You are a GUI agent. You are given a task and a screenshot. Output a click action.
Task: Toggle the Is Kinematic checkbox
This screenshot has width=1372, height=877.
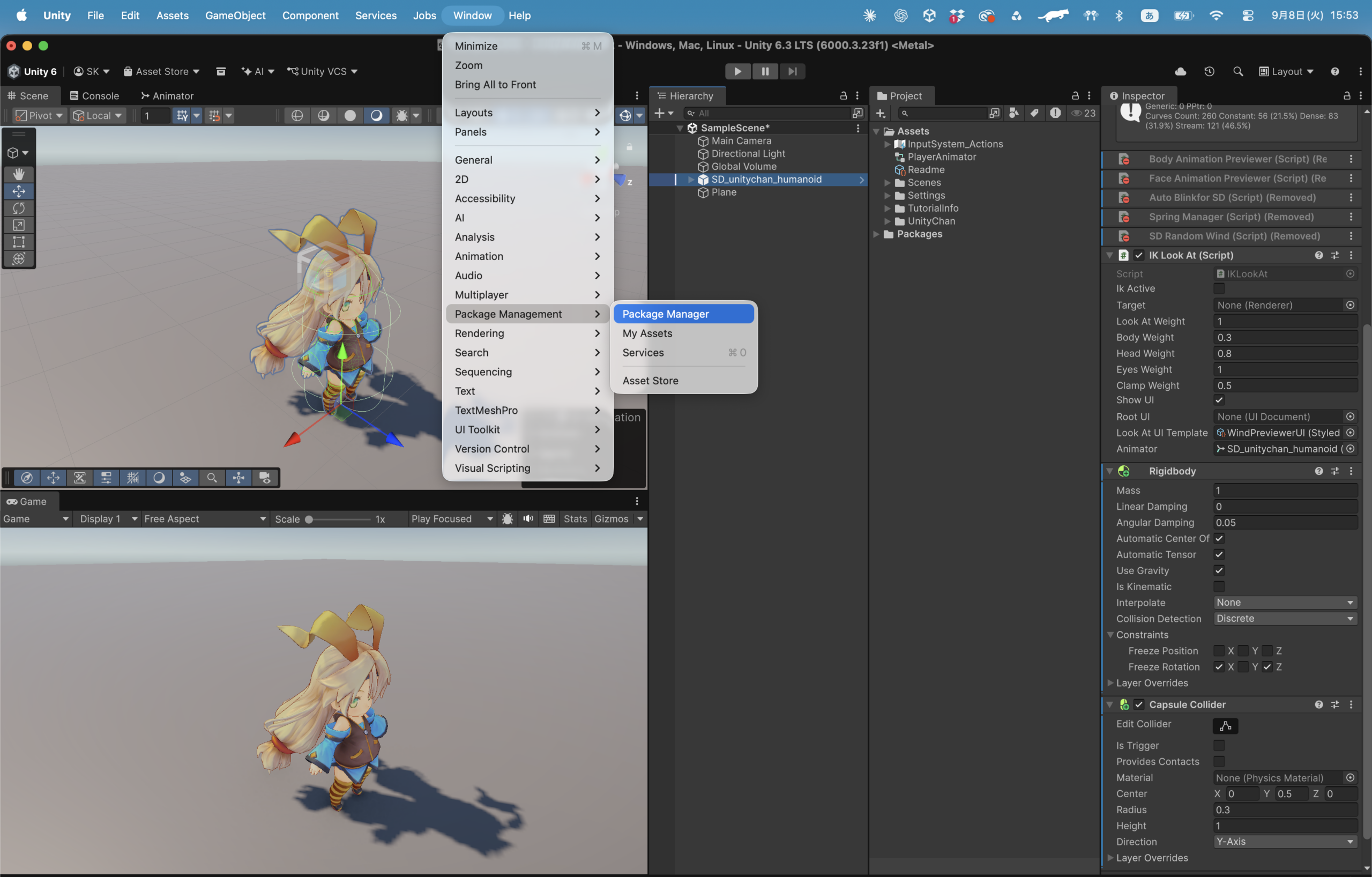point(1219,586)
